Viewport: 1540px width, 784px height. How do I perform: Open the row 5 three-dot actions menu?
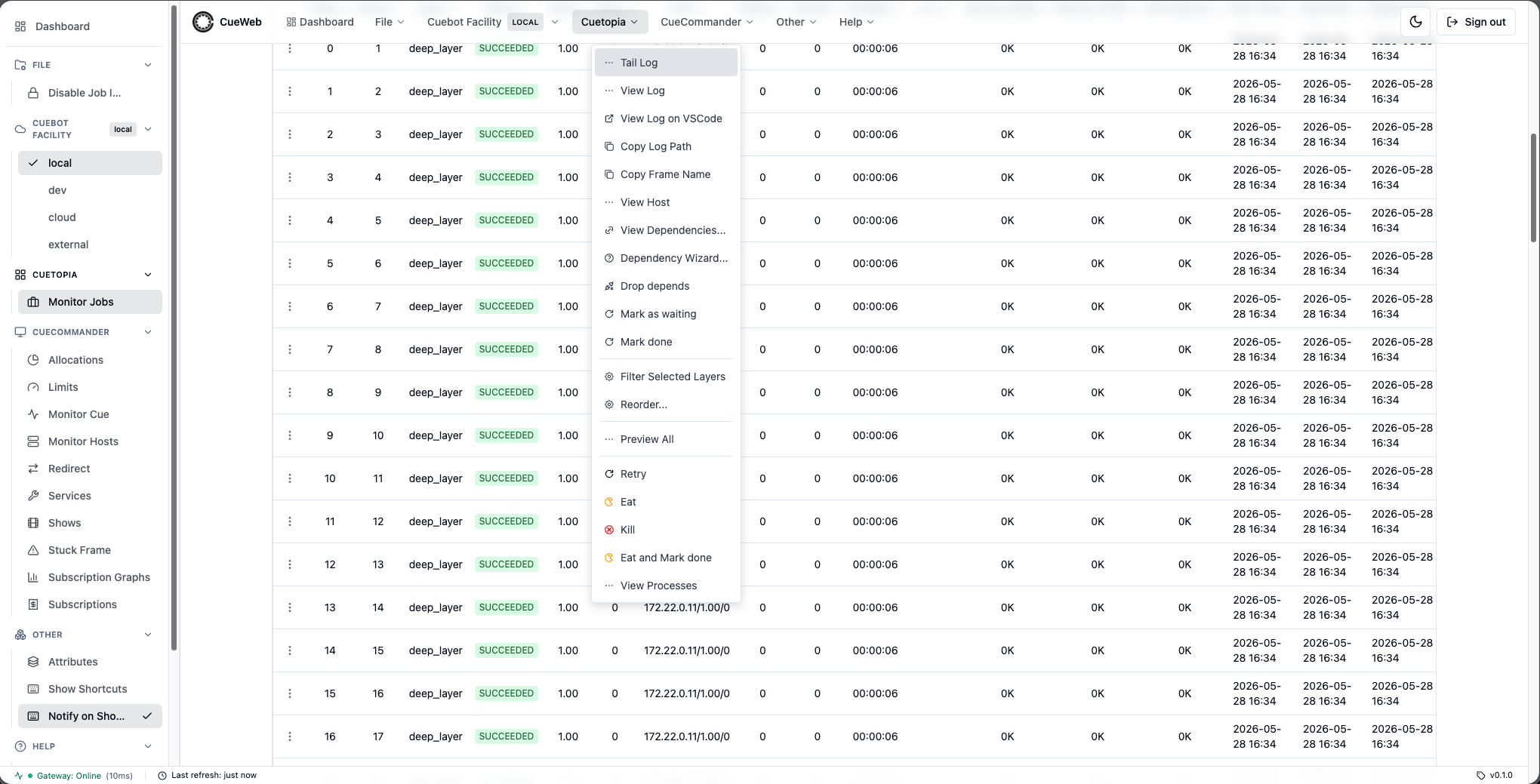click(x=290, y=263)
